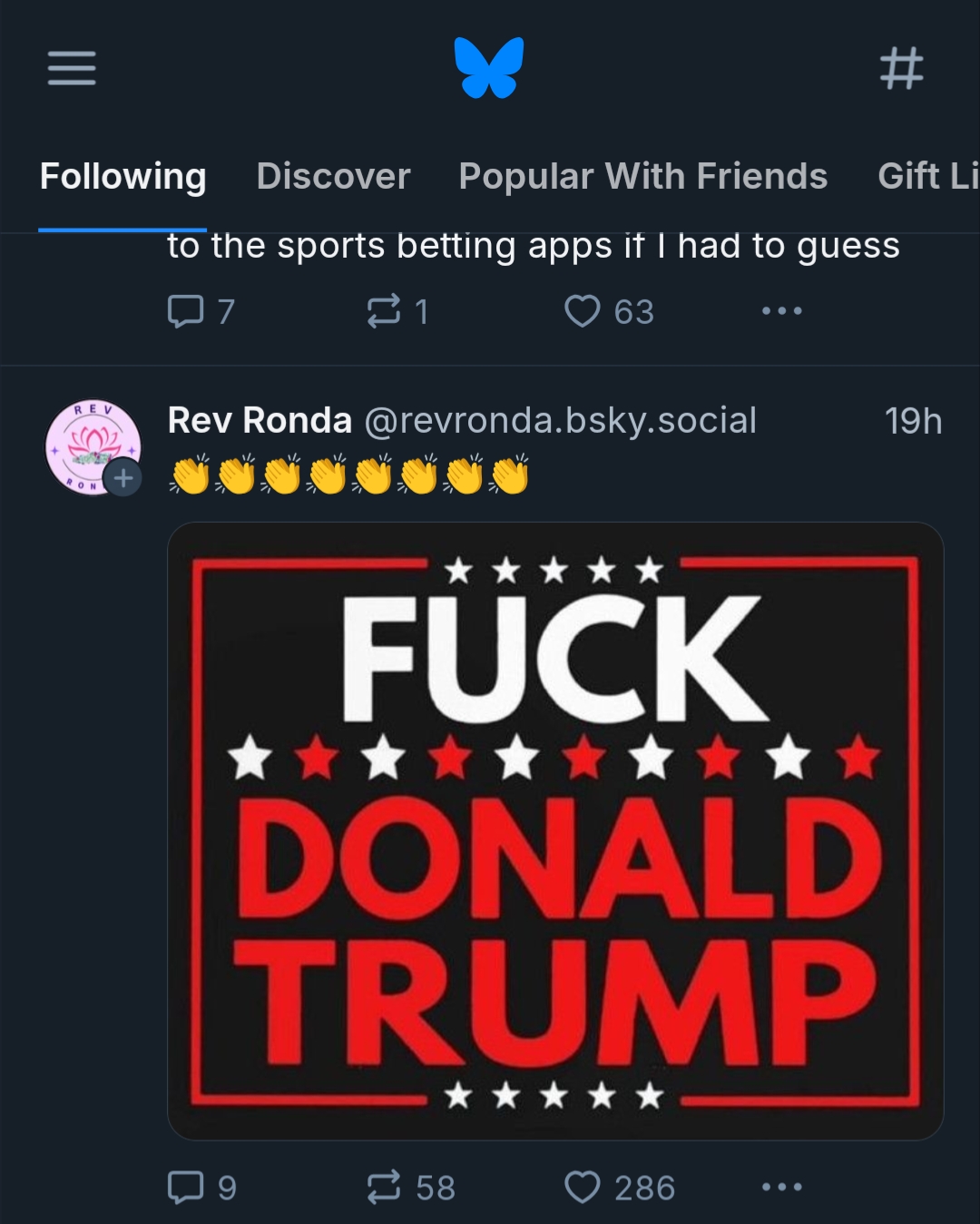Like Rev Ronda's post
The height and width of the screenshot is (1224, 980).
(x=583, y=1187)
